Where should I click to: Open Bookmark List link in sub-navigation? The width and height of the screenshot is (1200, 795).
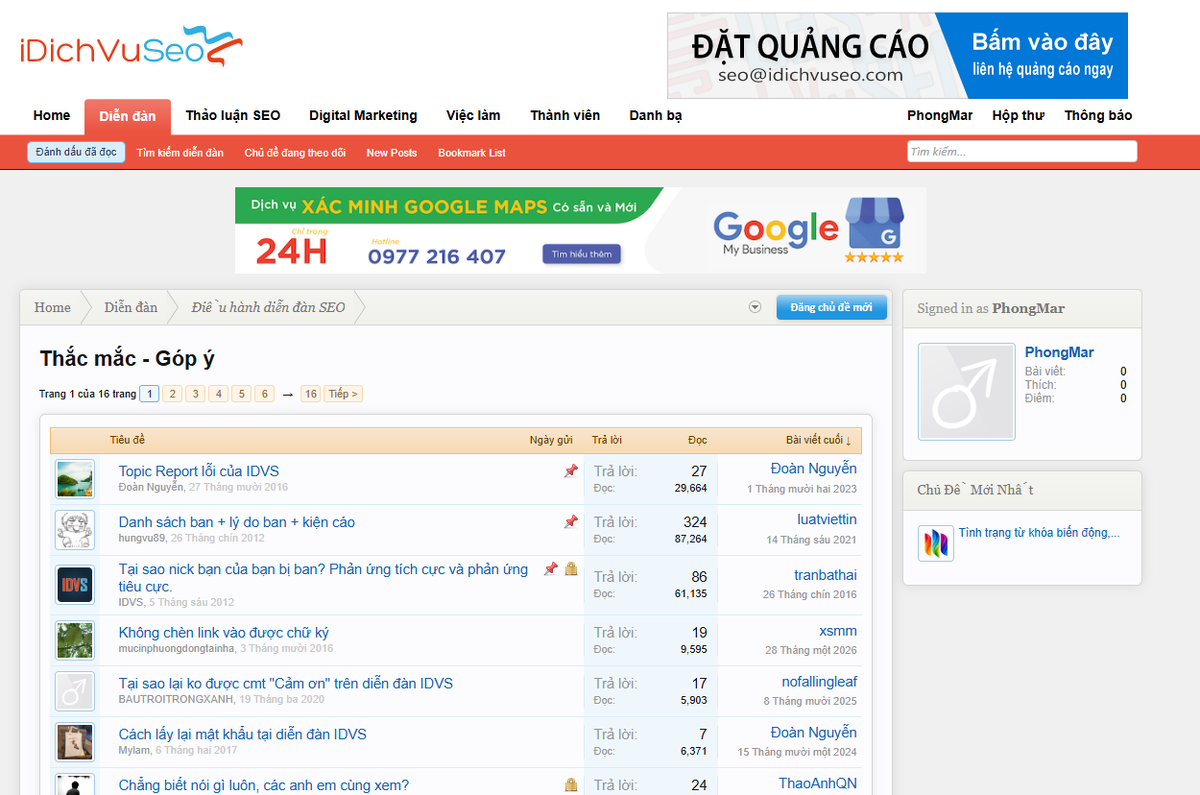click(471, 153)
